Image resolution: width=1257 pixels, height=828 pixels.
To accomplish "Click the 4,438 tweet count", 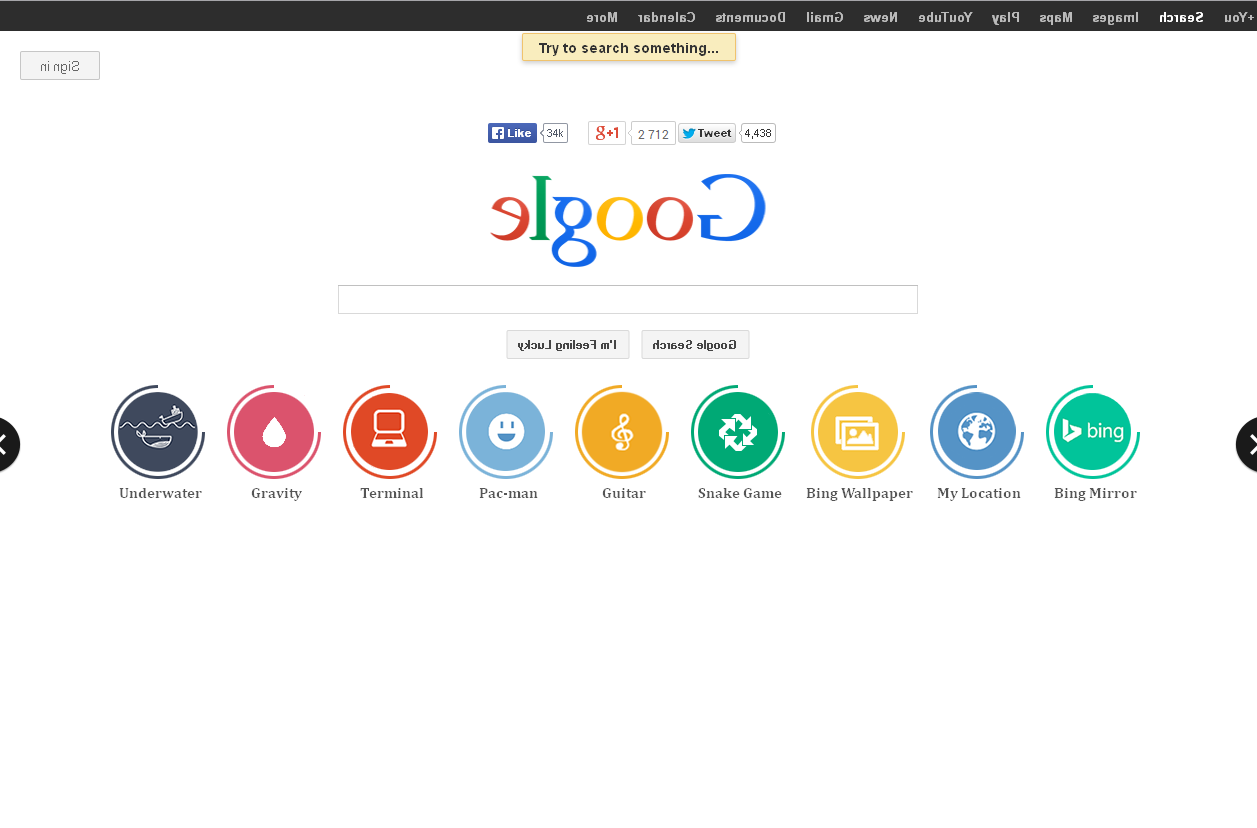I will pos(758,133).
